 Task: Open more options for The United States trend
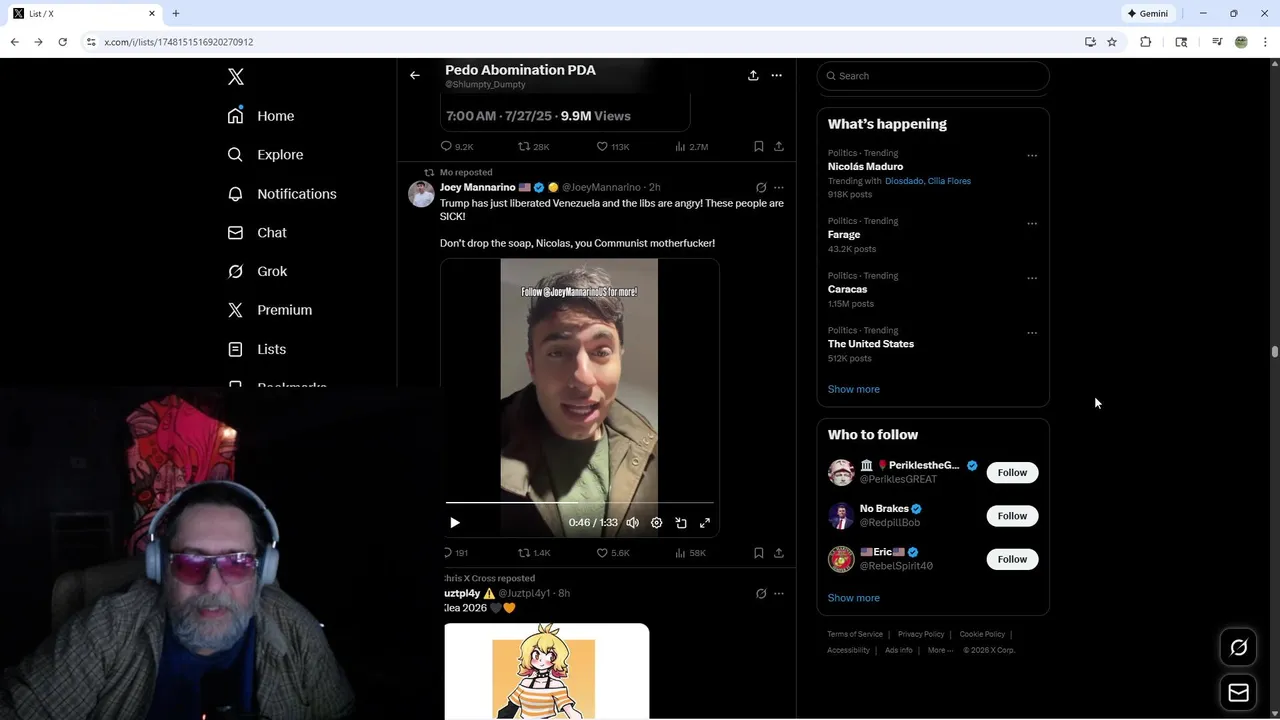pyautogui.click(x=1032, y=333)
